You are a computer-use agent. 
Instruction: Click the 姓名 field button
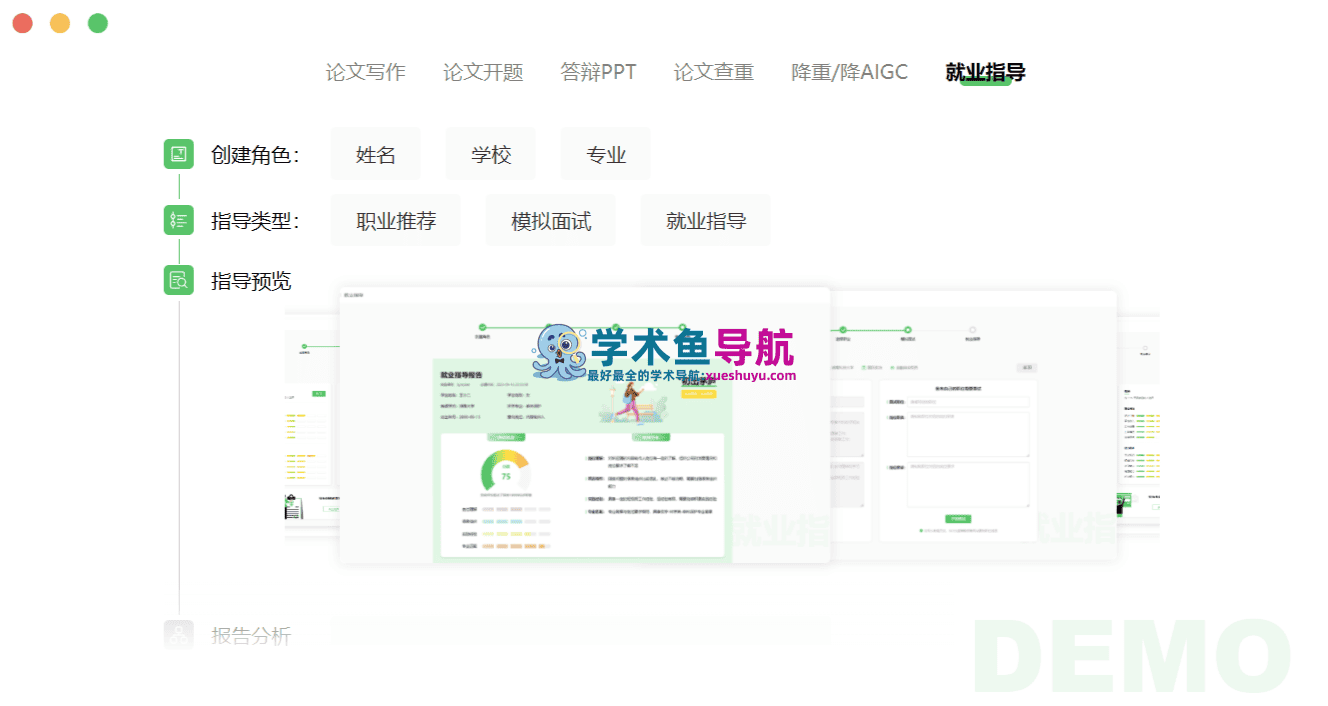tap(376, 154)
